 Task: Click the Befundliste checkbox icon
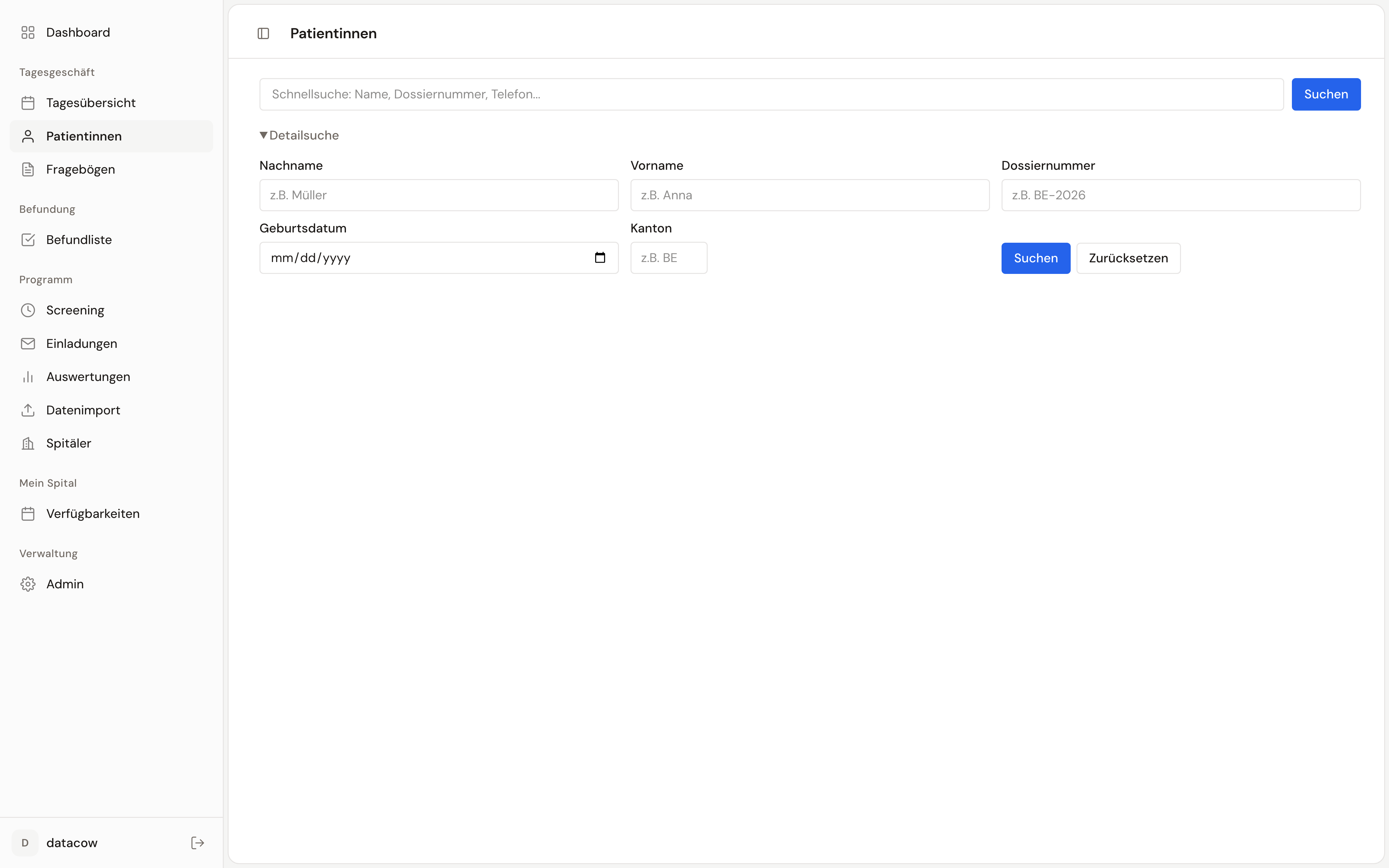point(28,240)
